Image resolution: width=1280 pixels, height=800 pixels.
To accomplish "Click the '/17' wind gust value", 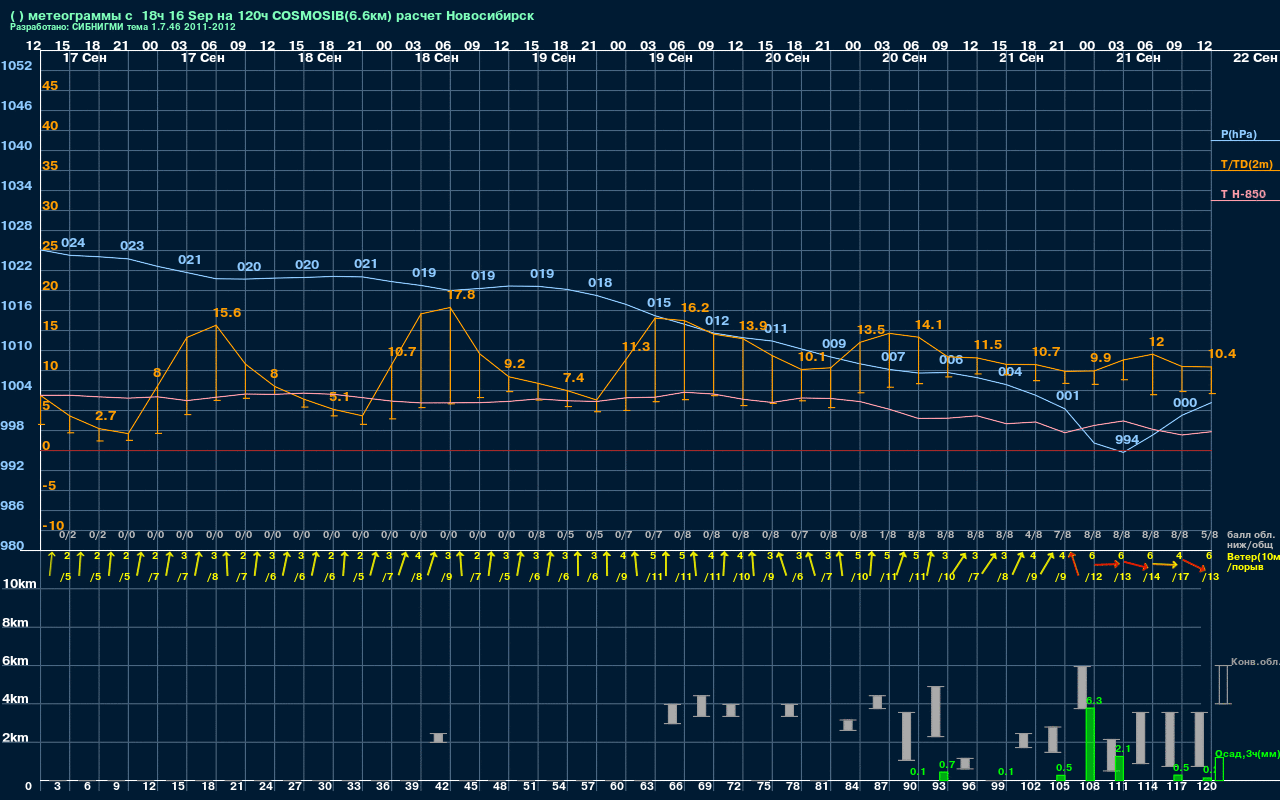I will [1182, 577].
